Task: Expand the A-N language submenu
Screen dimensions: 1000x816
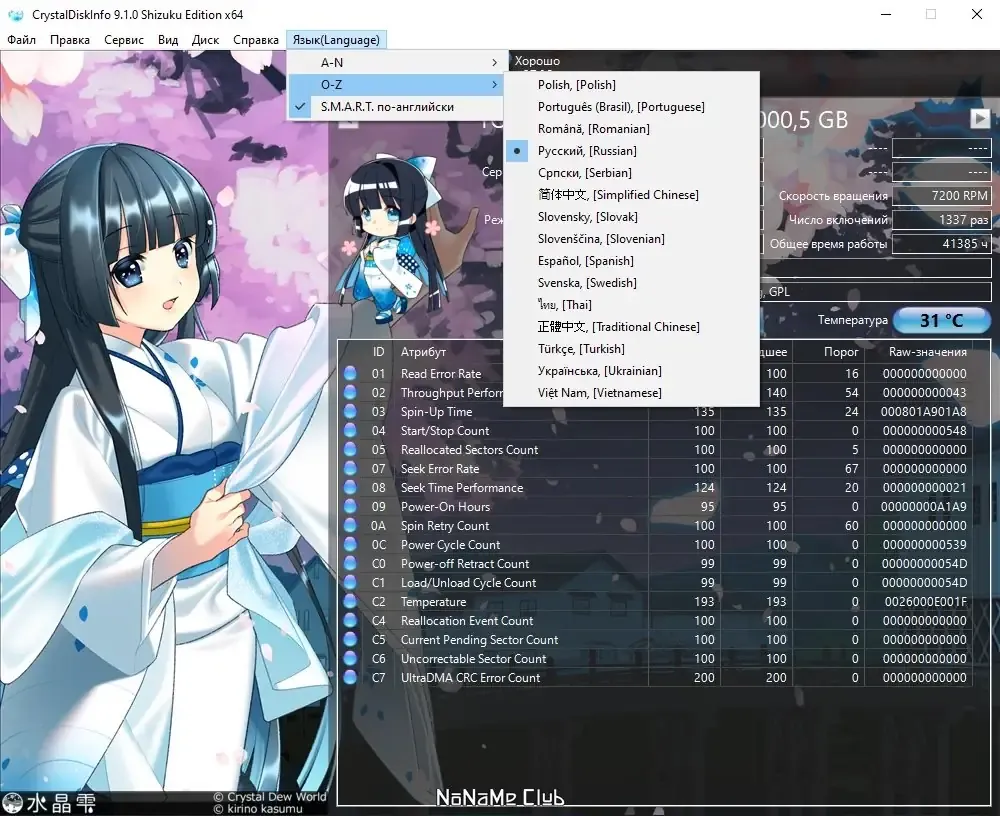Action: 395,63
